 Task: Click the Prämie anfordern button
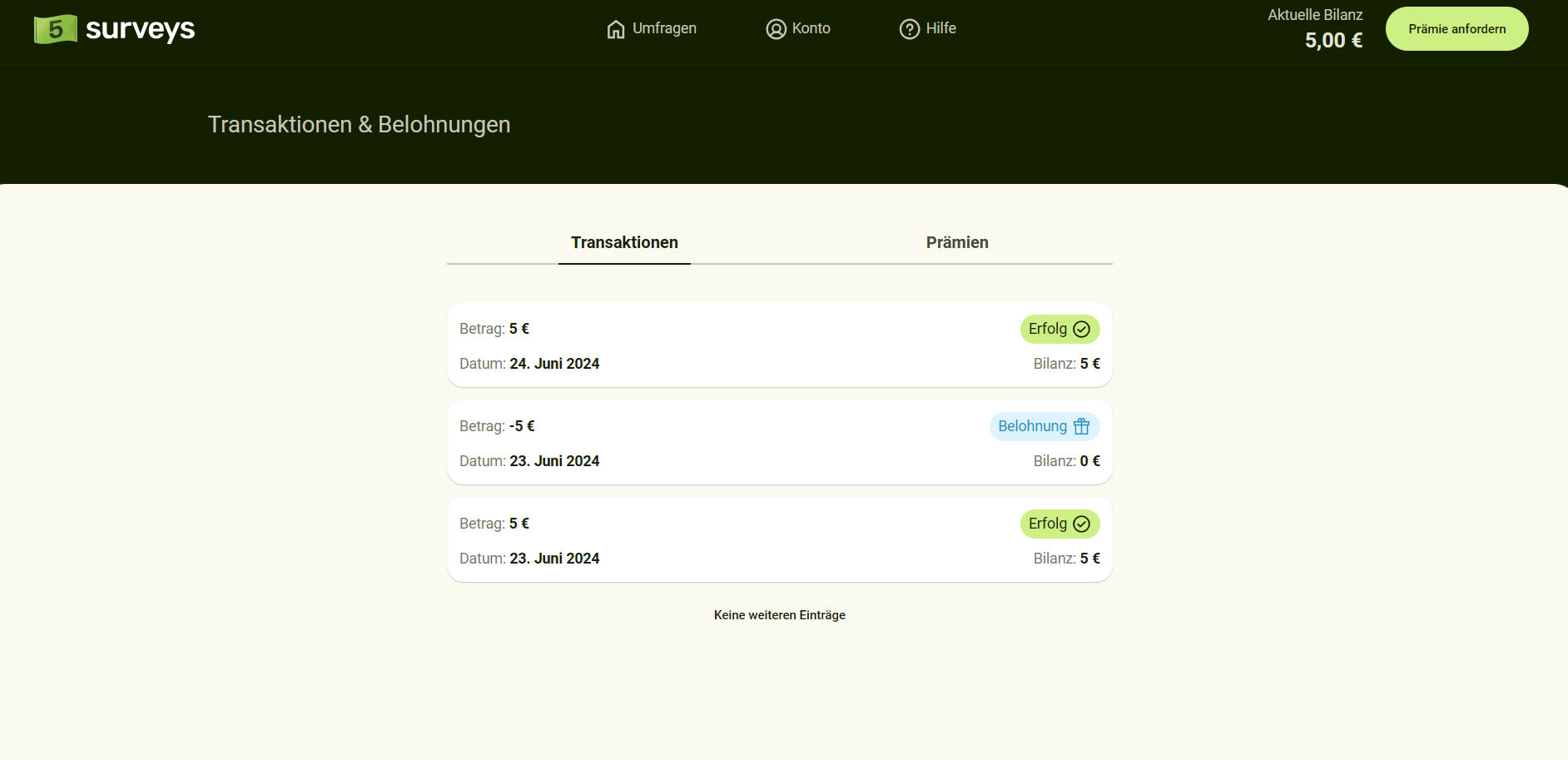1456,29
